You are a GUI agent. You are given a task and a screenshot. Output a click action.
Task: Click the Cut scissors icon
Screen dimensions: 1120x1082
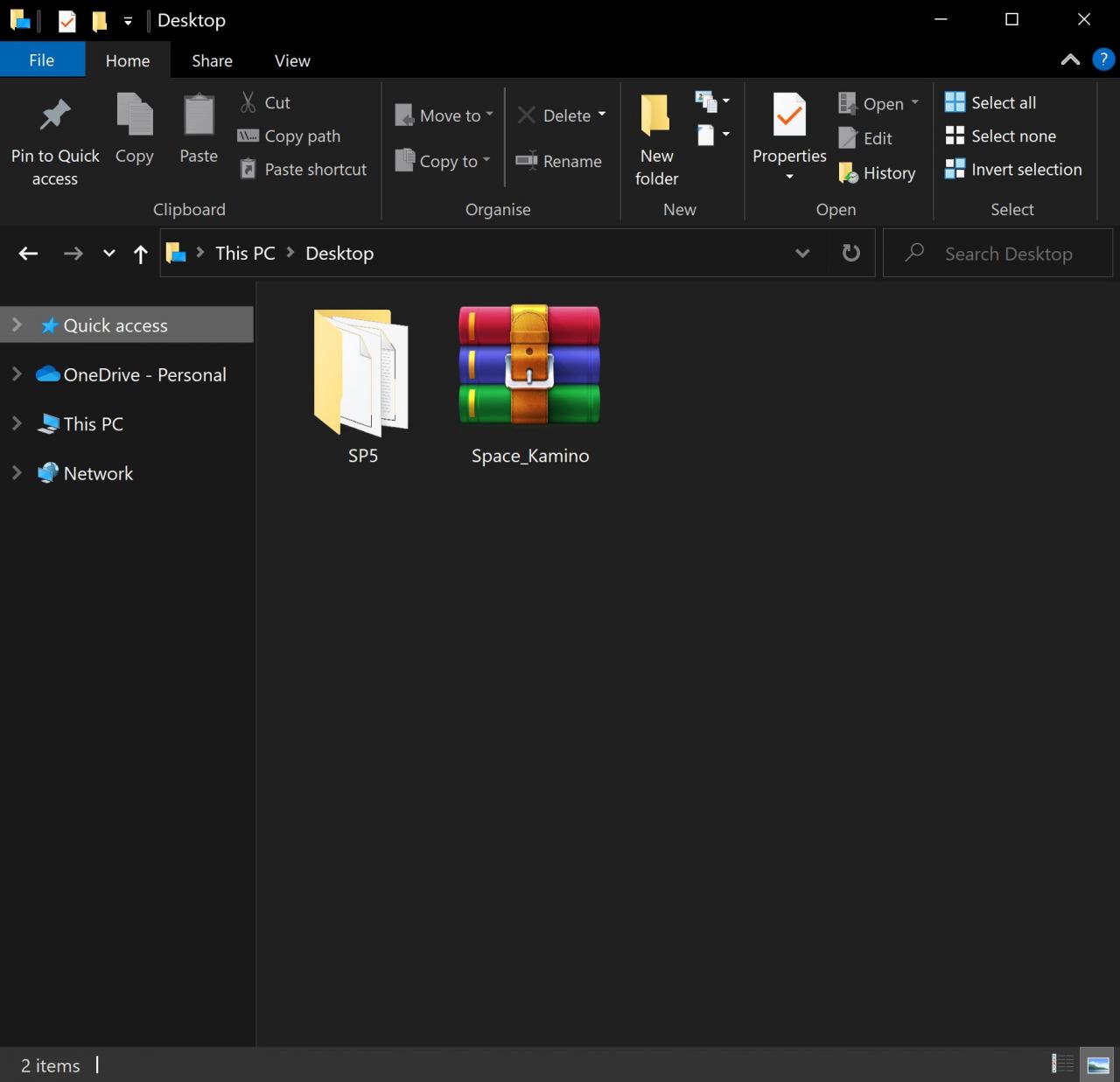tap(248, 102)
